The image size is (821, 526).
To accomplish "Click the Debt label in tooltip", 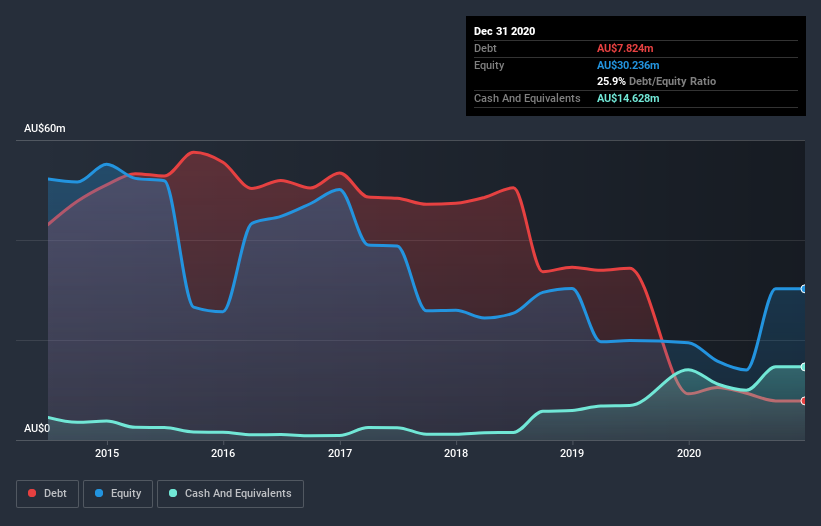I will click(x=485, y=48).
